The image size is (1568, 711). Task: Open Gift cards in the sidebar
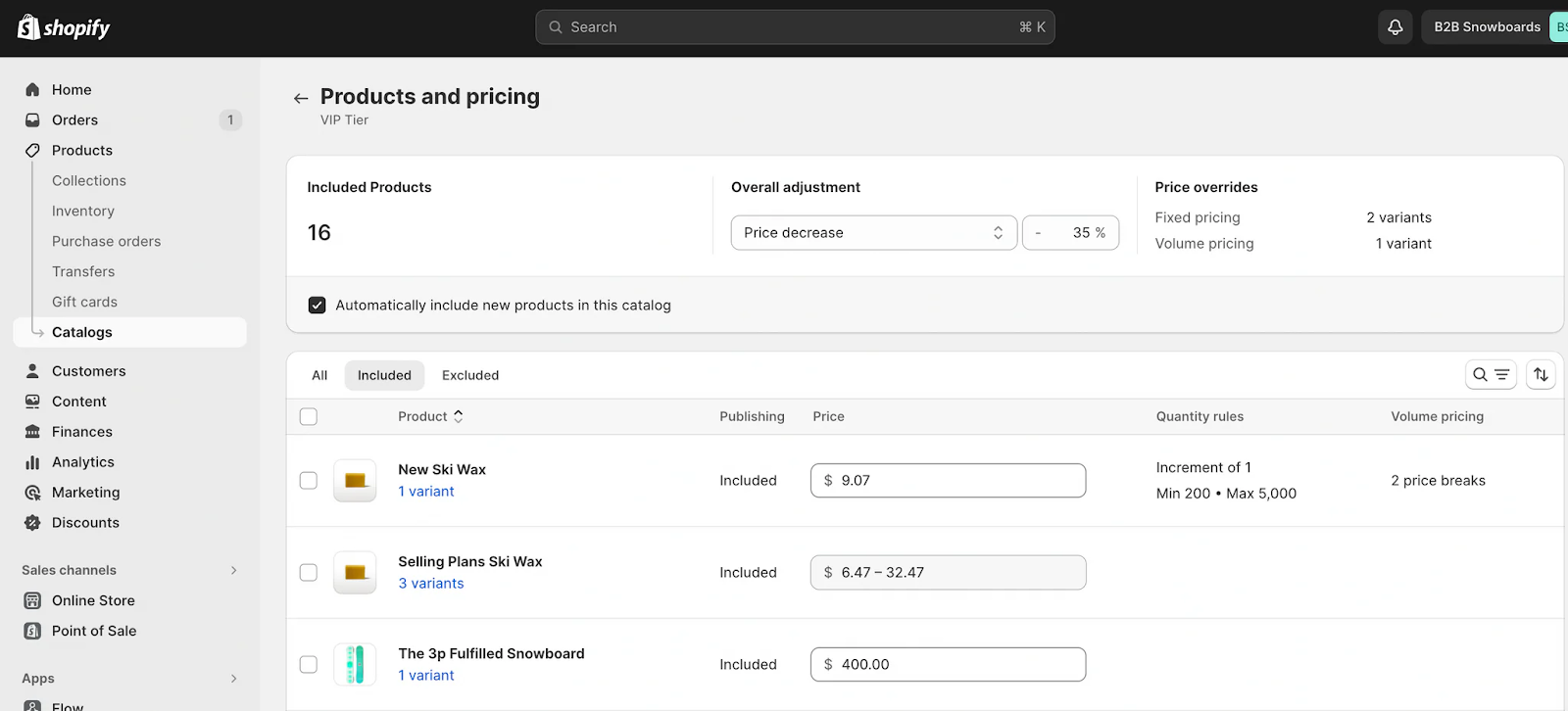click(x=84, y=303)
